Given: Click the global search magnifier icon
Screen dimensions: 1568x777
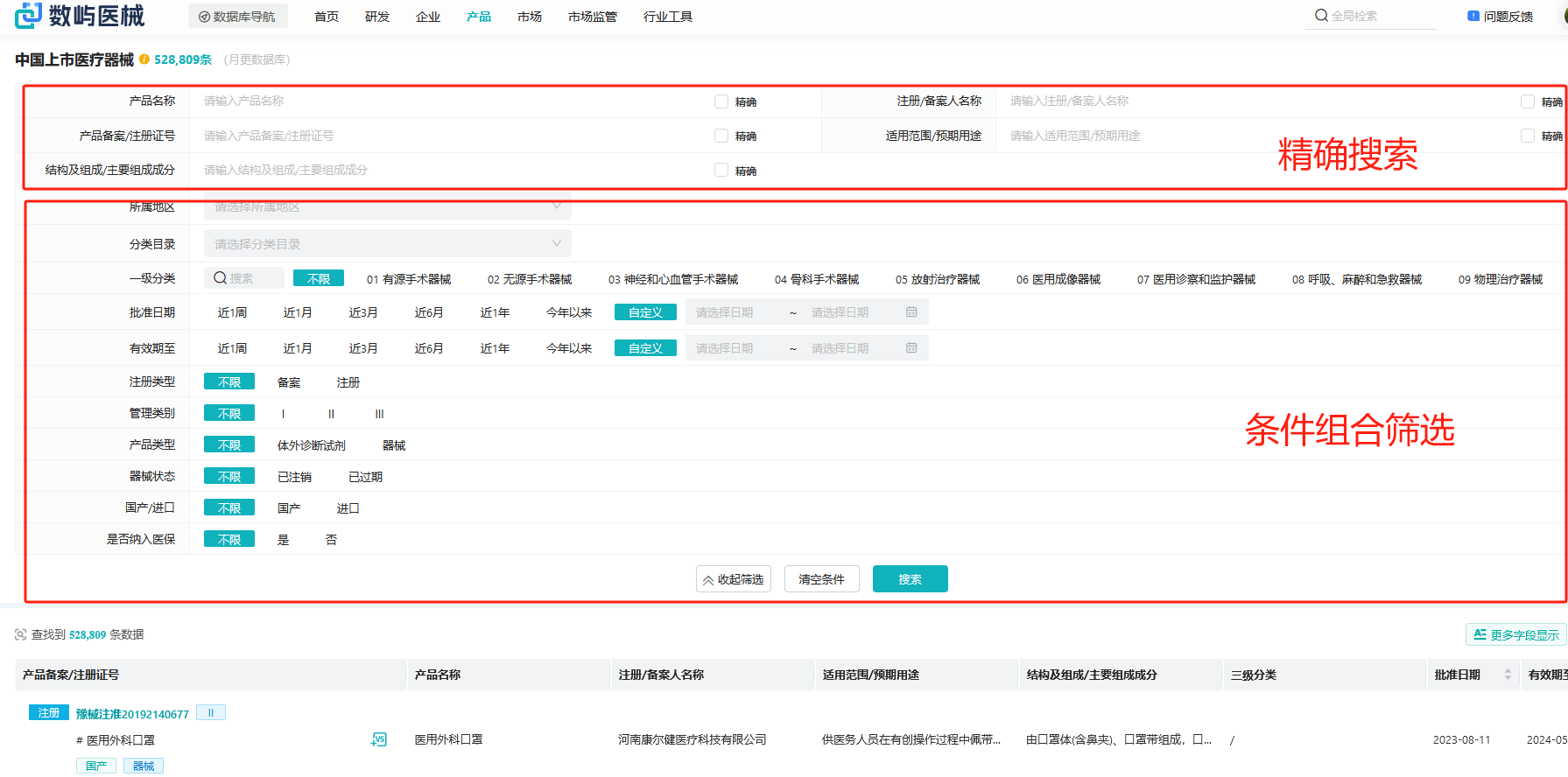Looking at the screenshot, I should pos(1321,16).
